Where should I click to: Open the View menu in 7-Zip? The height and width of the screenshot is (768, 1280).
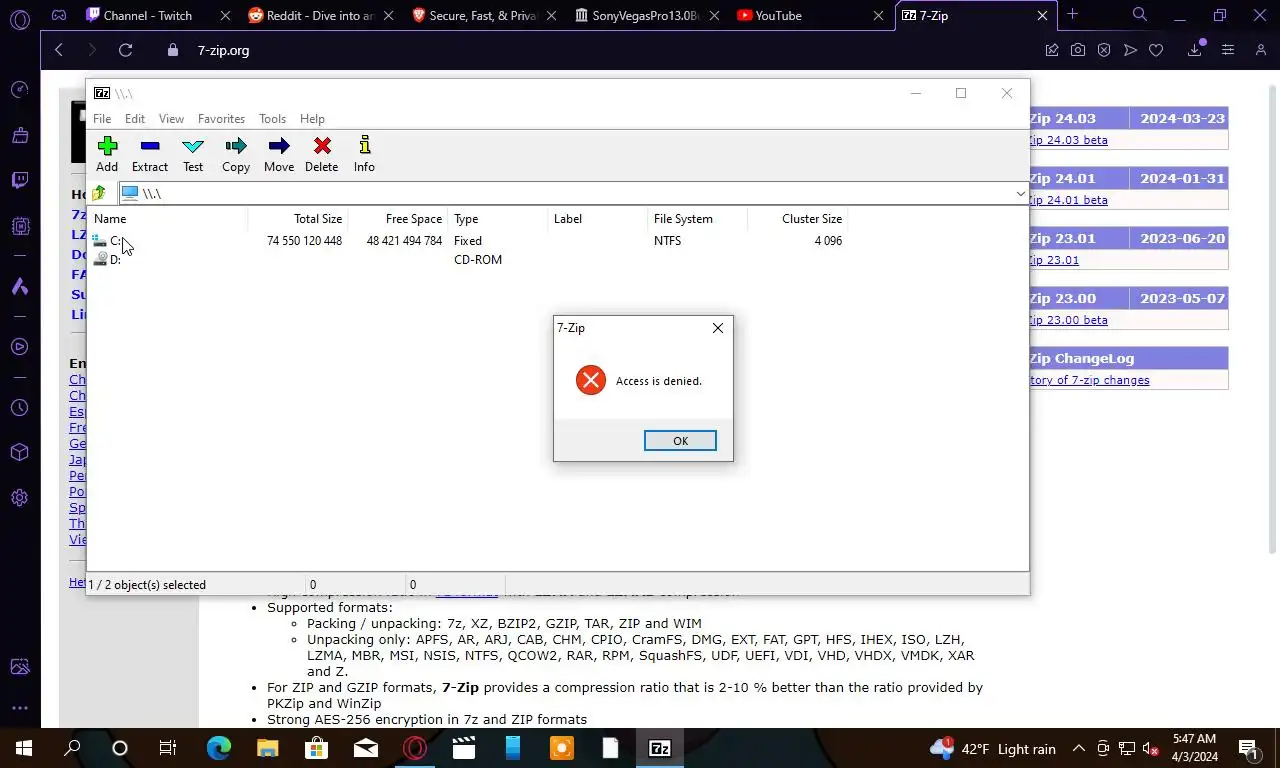(x=171, y=118)
